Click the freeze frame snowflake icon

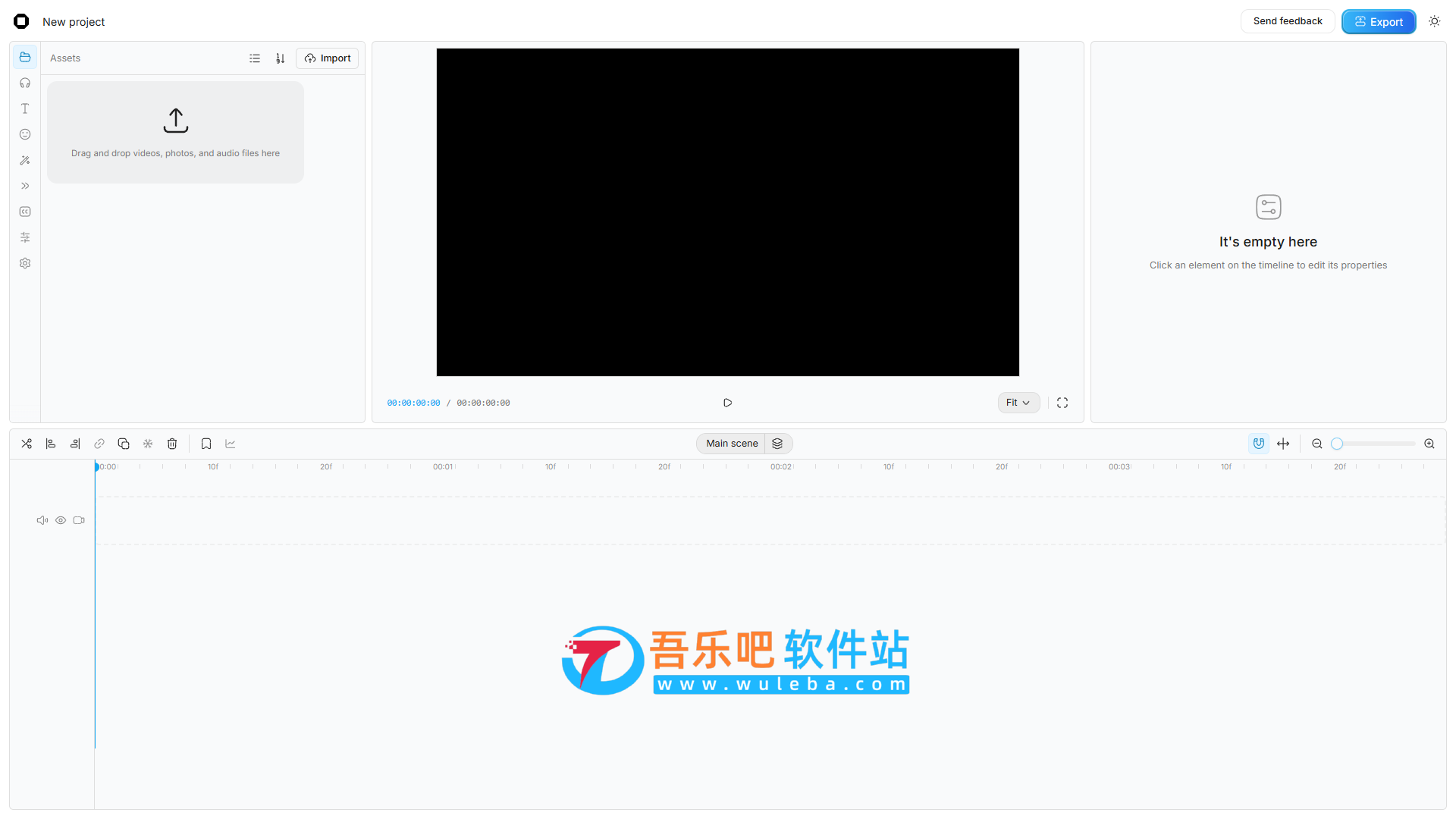point(148,444)
